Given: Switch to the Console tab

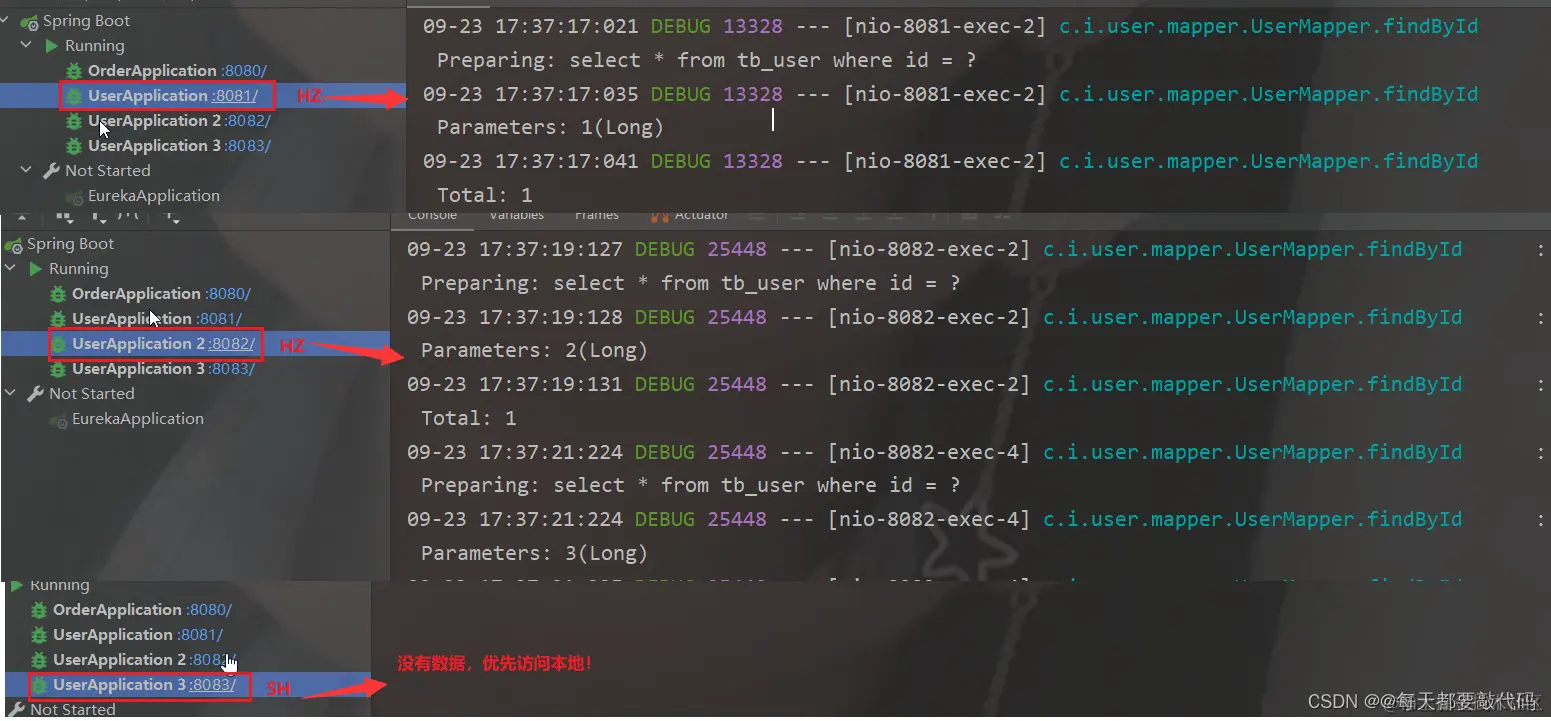Looking at the screenshot, I should click(x=432, y=215).
